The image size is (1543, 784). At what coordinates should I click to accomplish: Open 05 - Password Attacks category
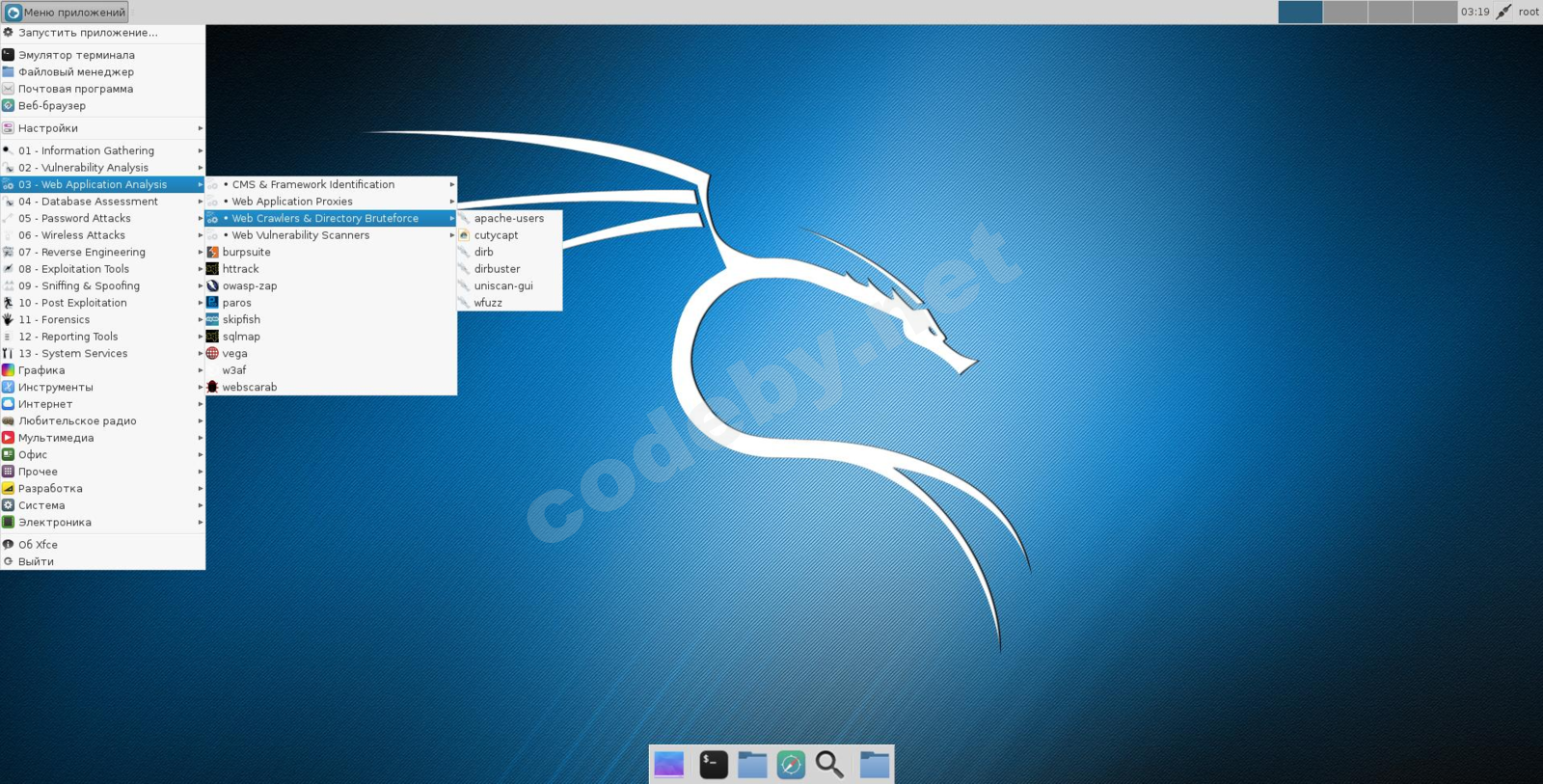(x=102, y=218)
